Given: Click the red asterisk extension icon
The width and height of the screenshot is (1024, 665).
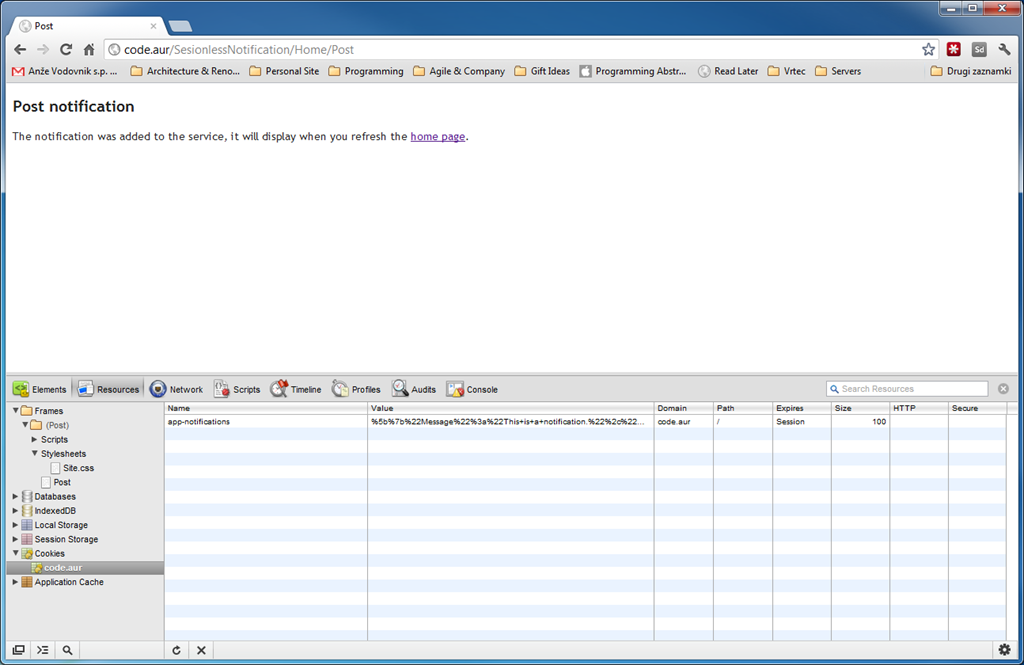Looking at the screenshot, I should pos(953,50).
